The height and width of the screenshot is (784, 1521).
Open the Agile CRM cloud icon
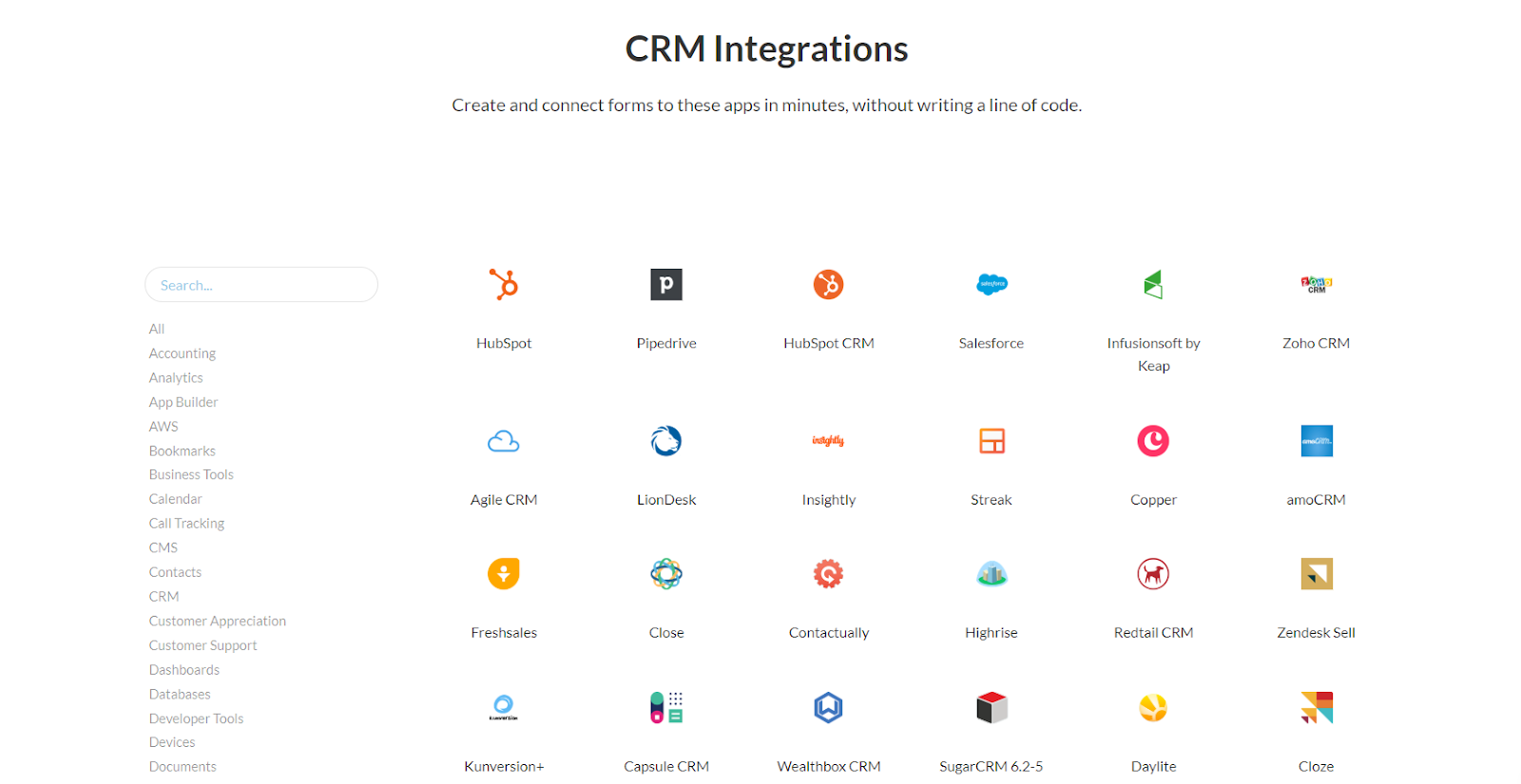(x=504, y=441)
